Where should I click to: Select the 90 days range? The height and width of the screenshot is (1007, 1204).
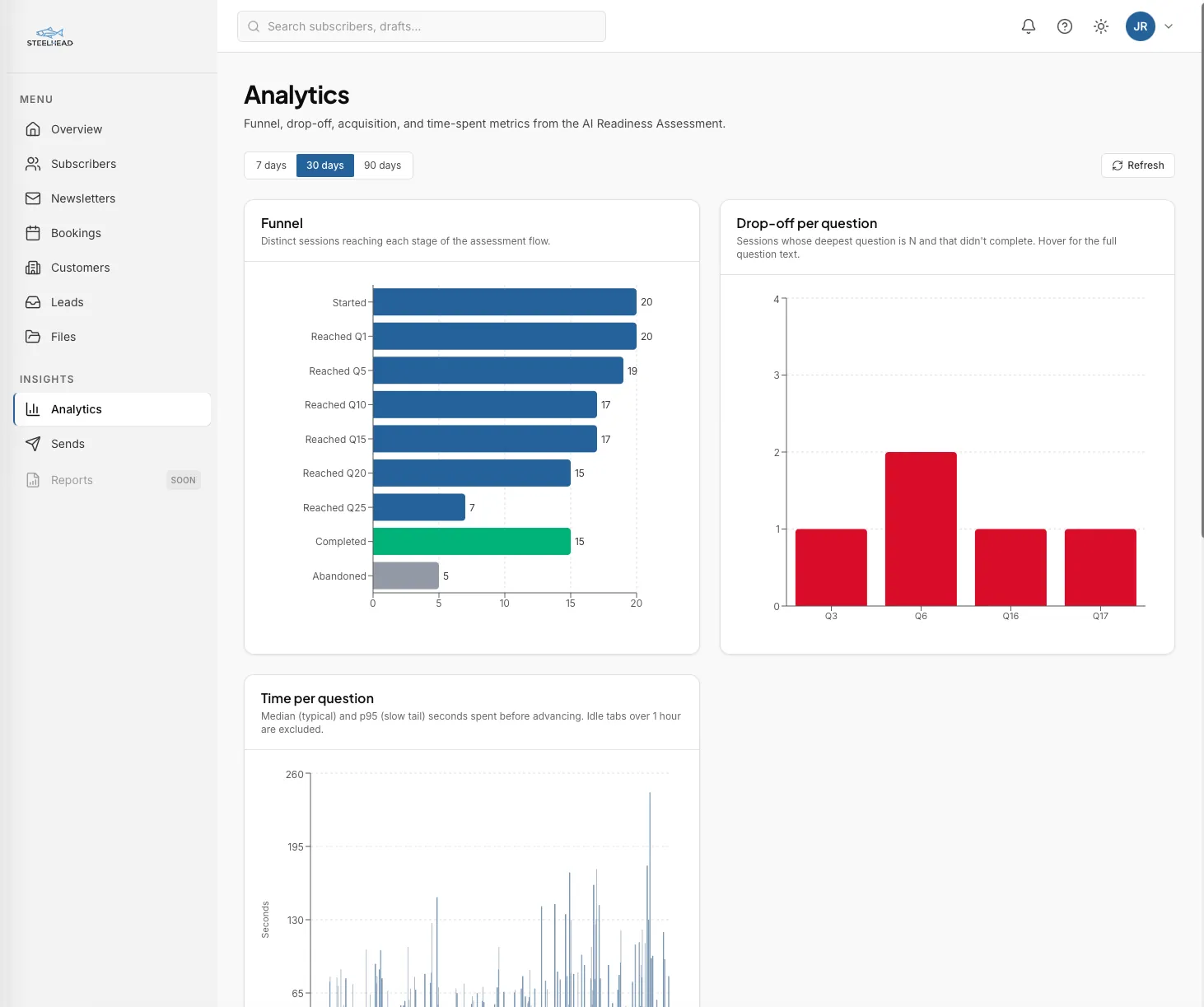click(x=383, y=166)
